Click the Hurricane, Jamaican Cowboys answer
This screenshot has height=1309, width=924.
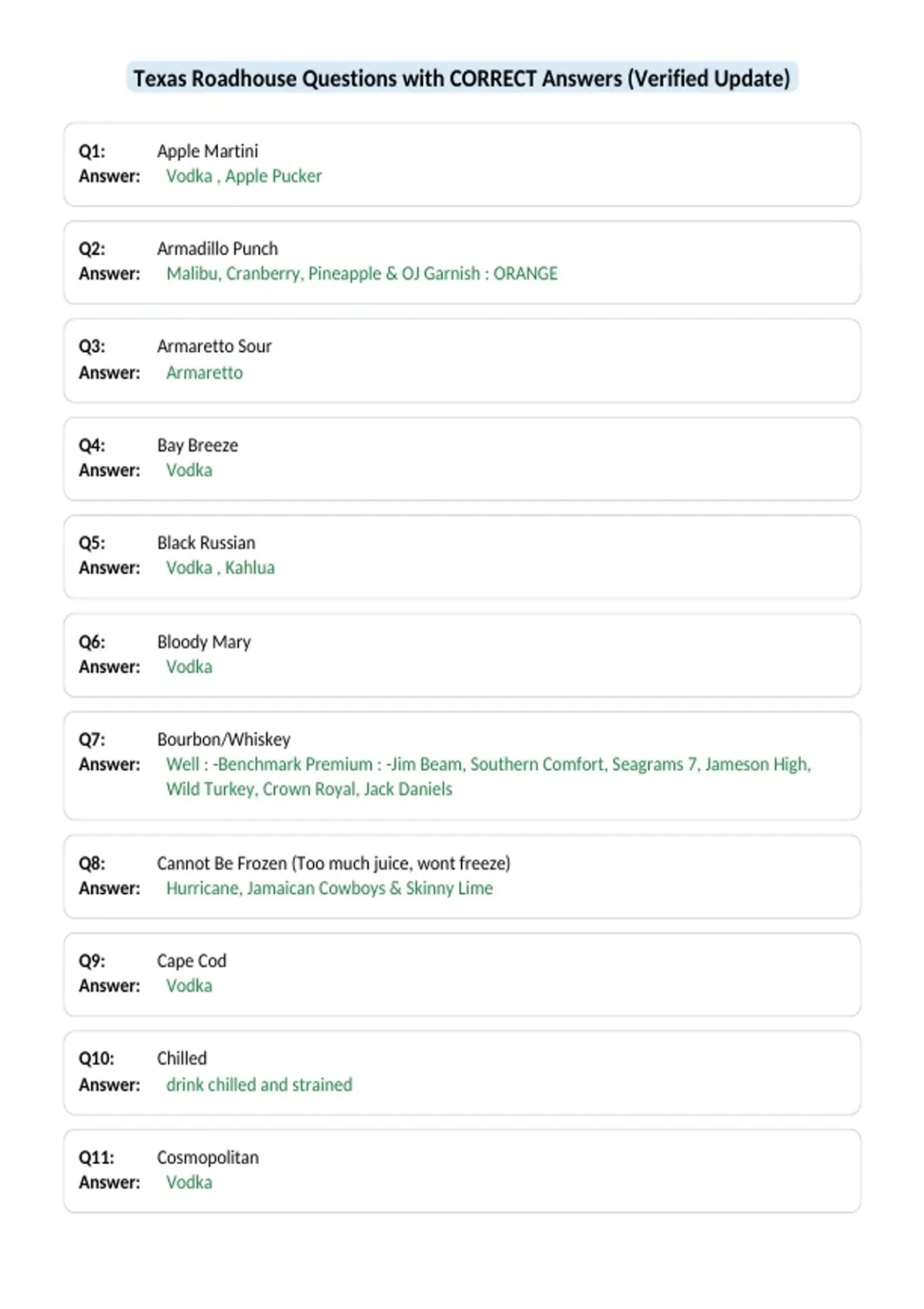pos(330,888)
